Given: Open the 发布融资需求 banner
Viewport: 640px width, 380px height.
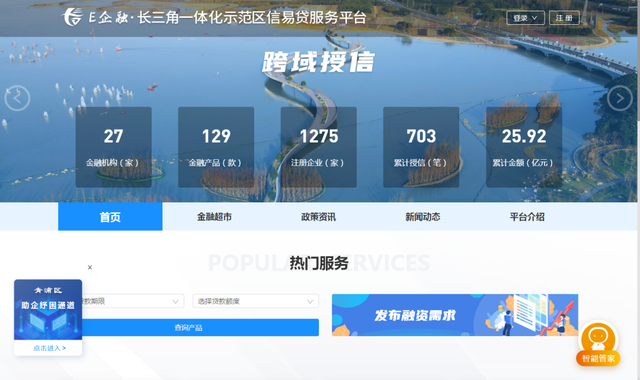Looking at the screenshot, I should (x=455, y=315).
